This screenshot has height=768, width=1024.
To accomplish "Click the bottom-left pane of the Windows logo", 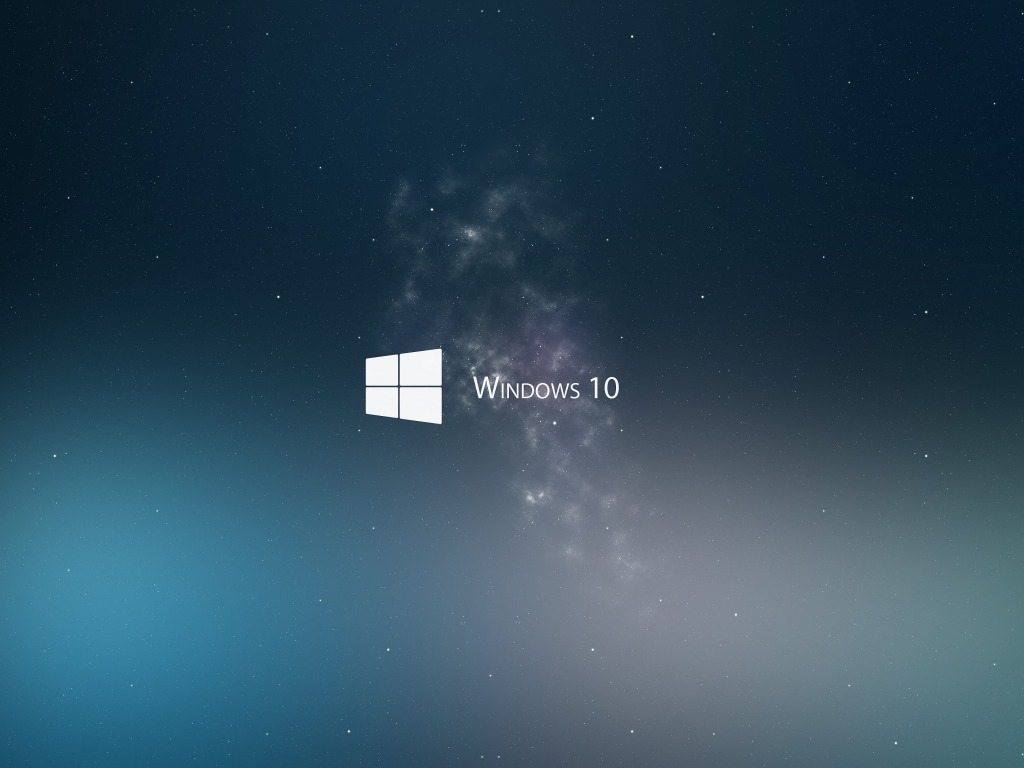I will [382, 401].
